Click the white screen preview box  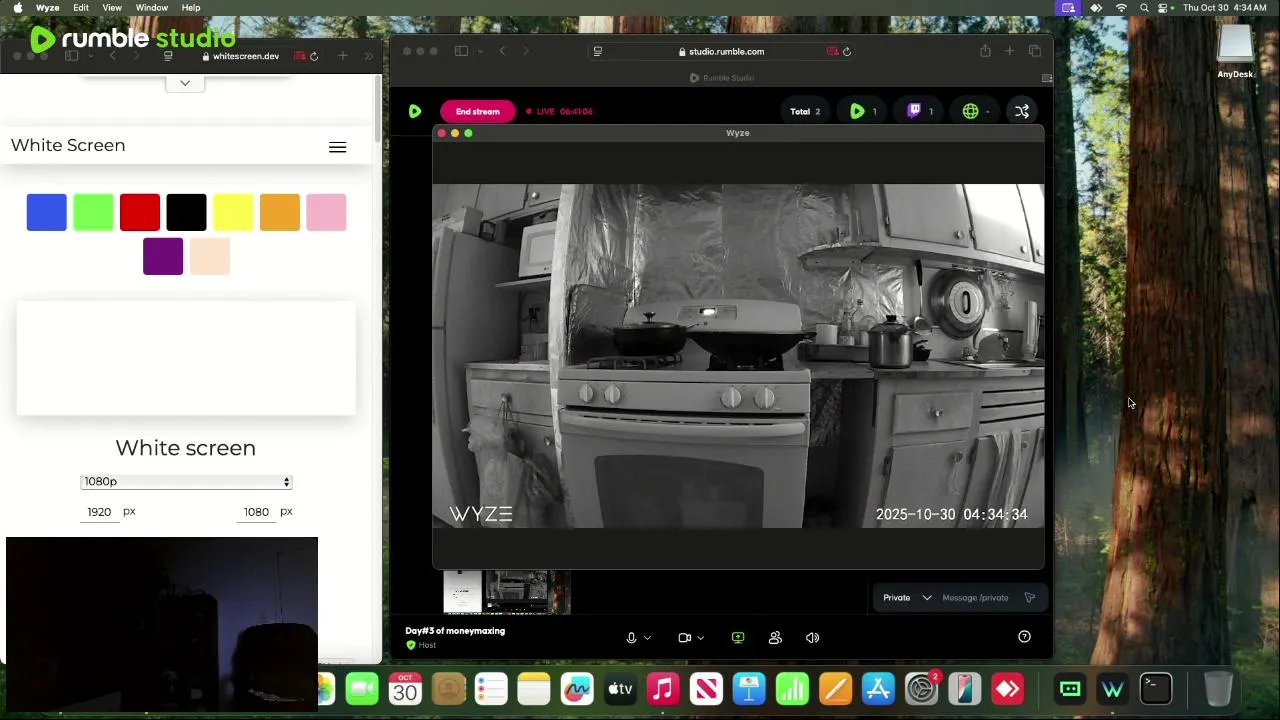click(186, 358)
